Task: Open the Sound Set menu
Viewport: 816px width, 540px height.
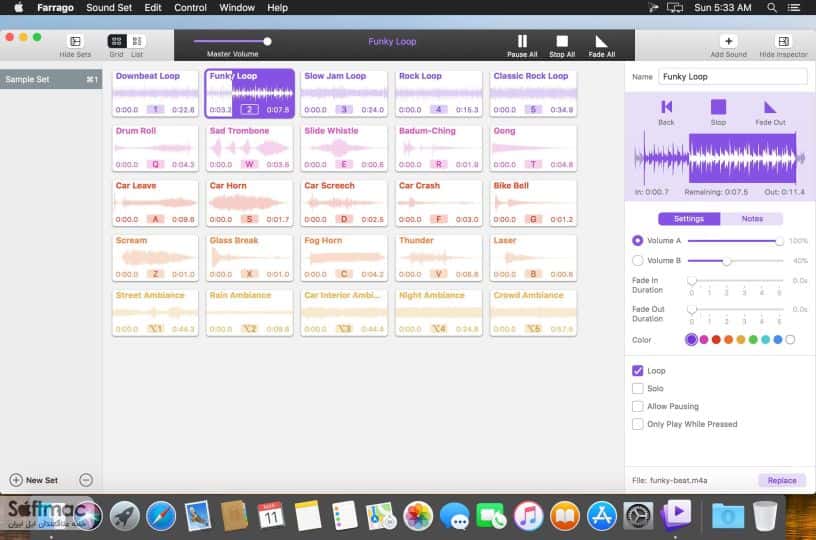Action: click(x=109, y=8)
